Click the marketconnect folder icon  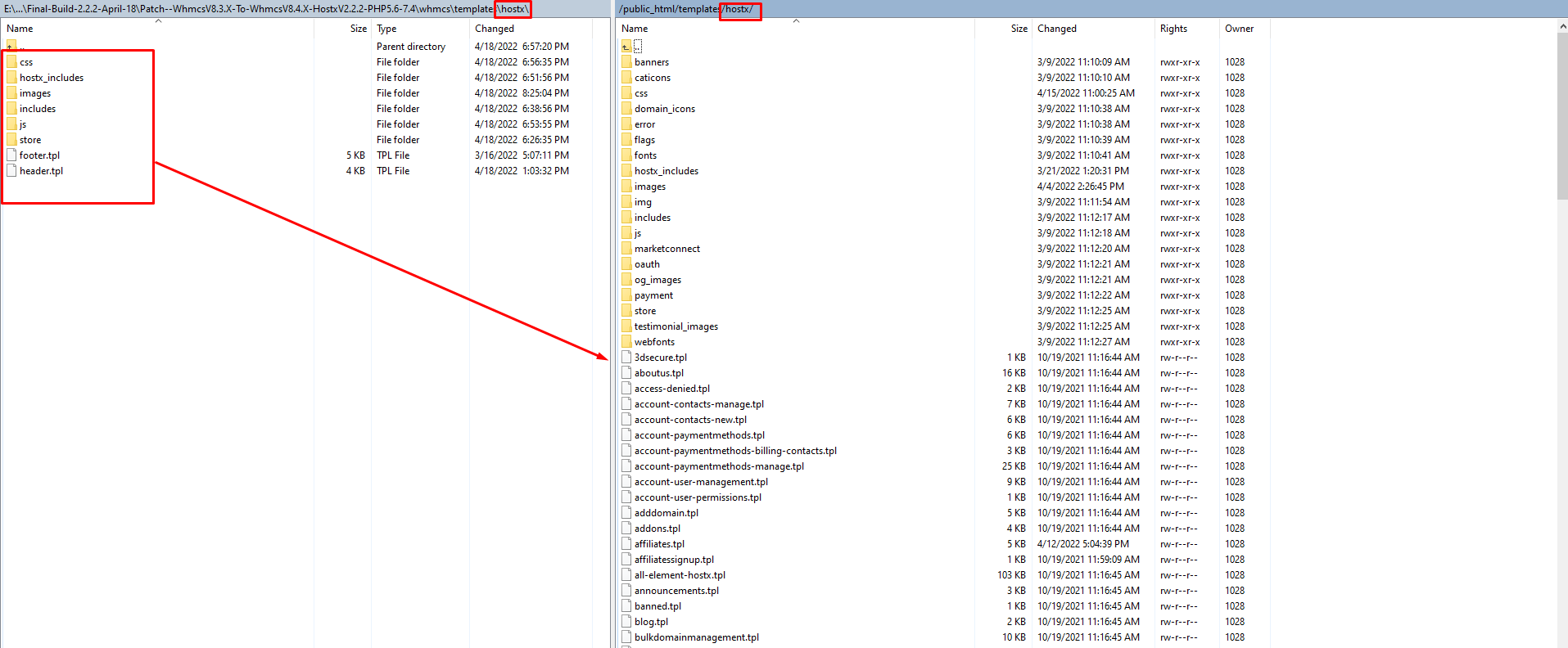tap(626, 249)
